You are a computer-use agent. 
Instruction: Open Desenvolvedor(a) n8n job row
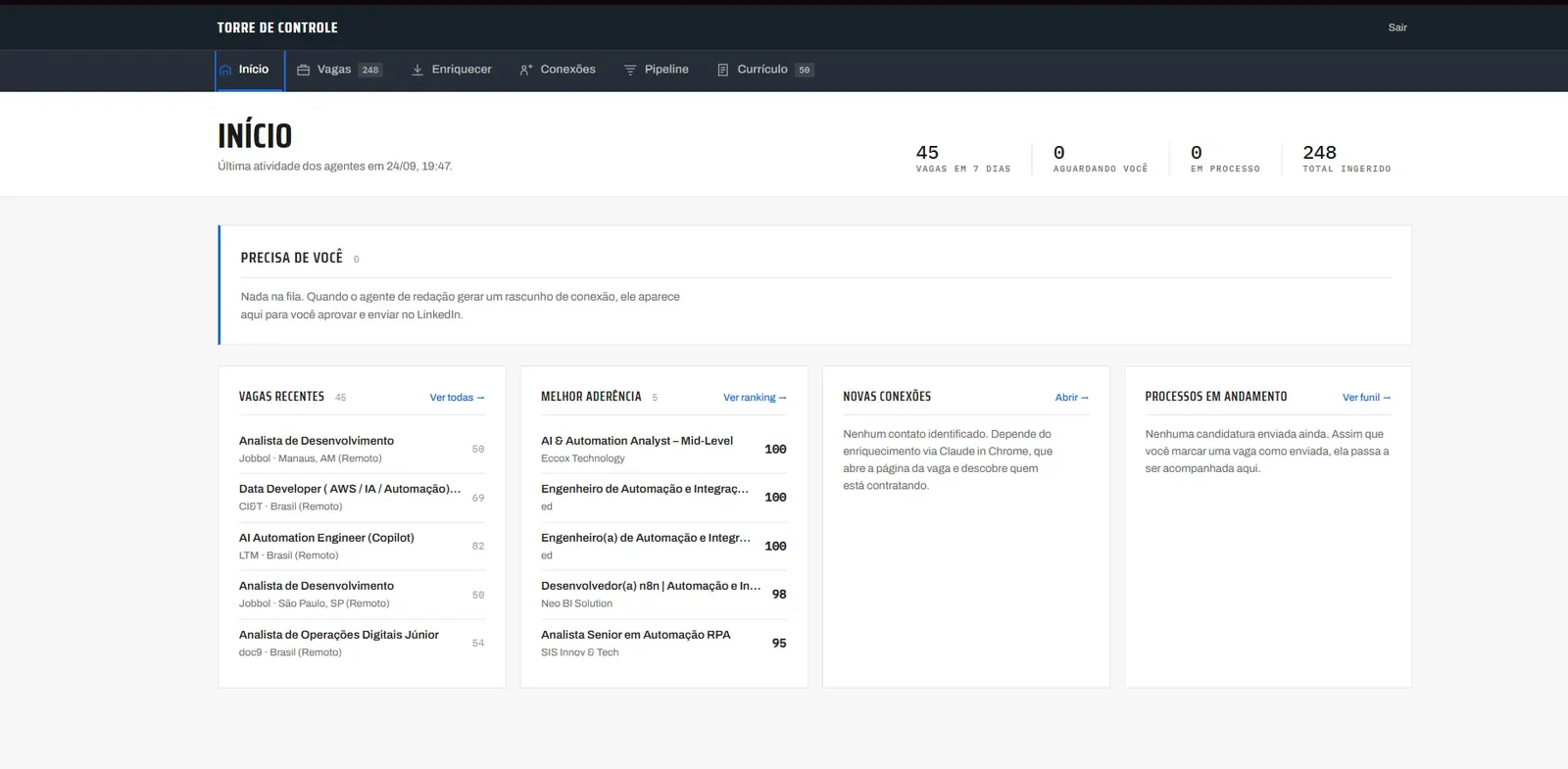(x=663, y=595)
